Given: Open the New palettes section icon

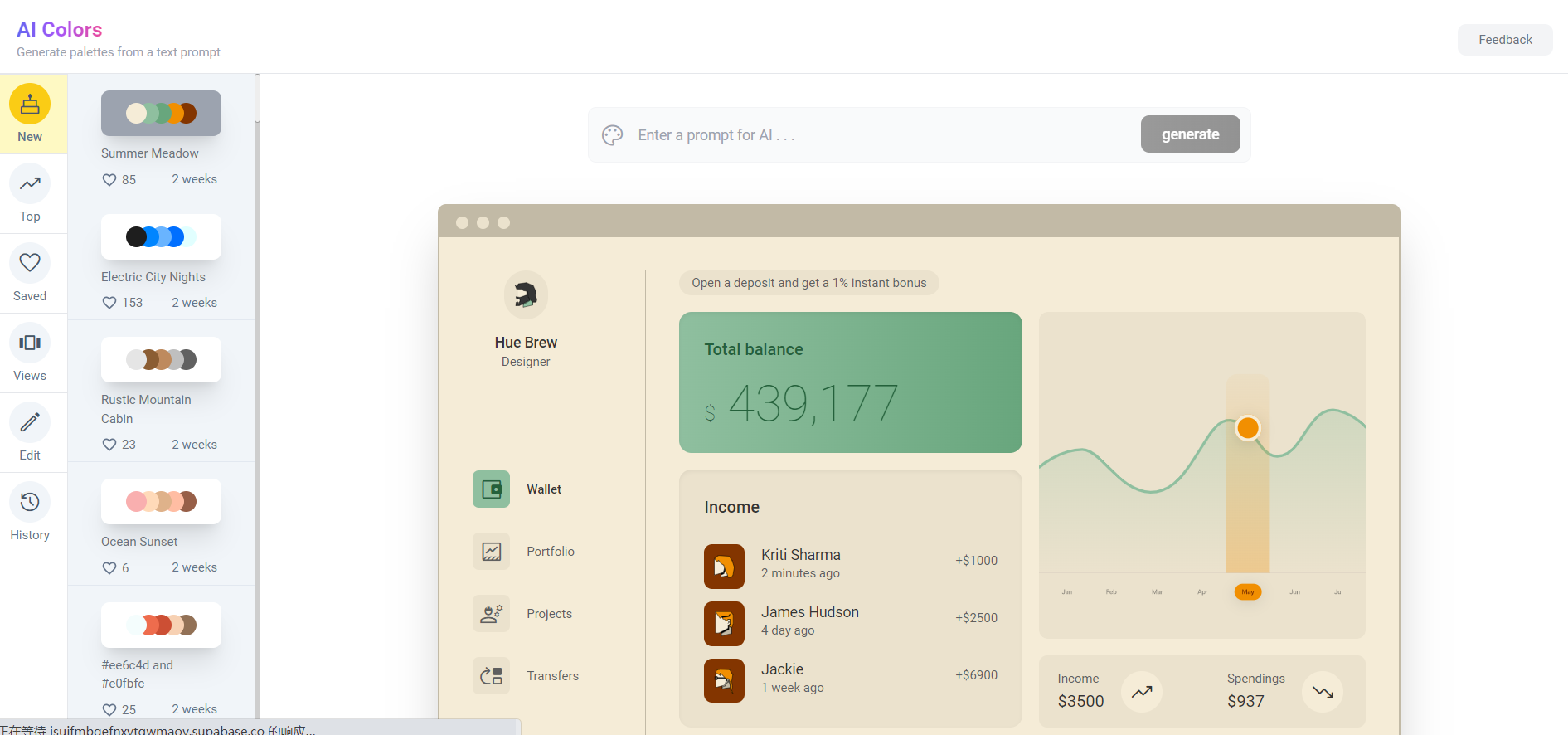Looking at the screenshot, I should pos(30,105).
